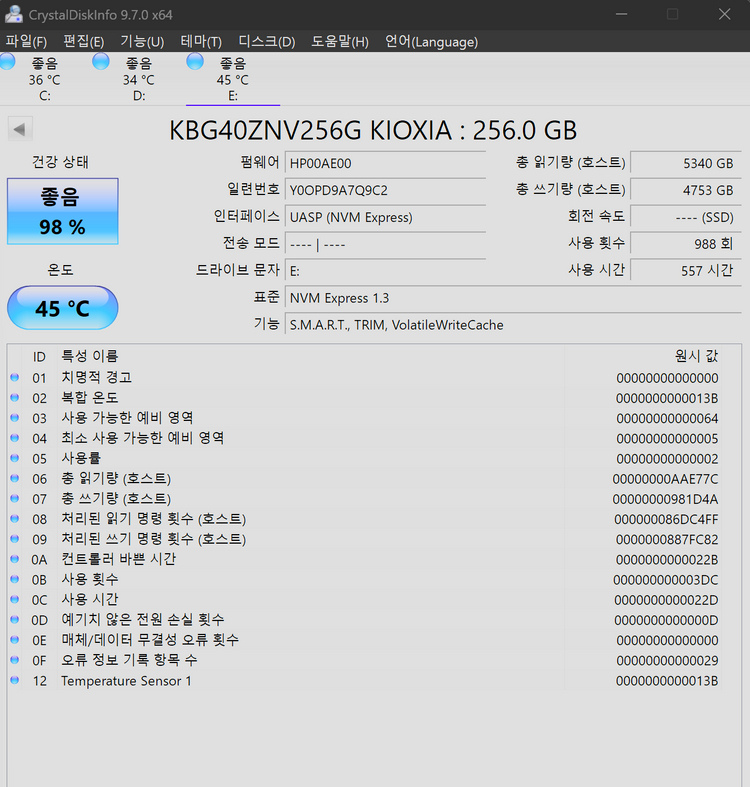This screenshot has width=750, height=787.
Task: Open the 디스크(D) menu
Action: pos(267,41)
